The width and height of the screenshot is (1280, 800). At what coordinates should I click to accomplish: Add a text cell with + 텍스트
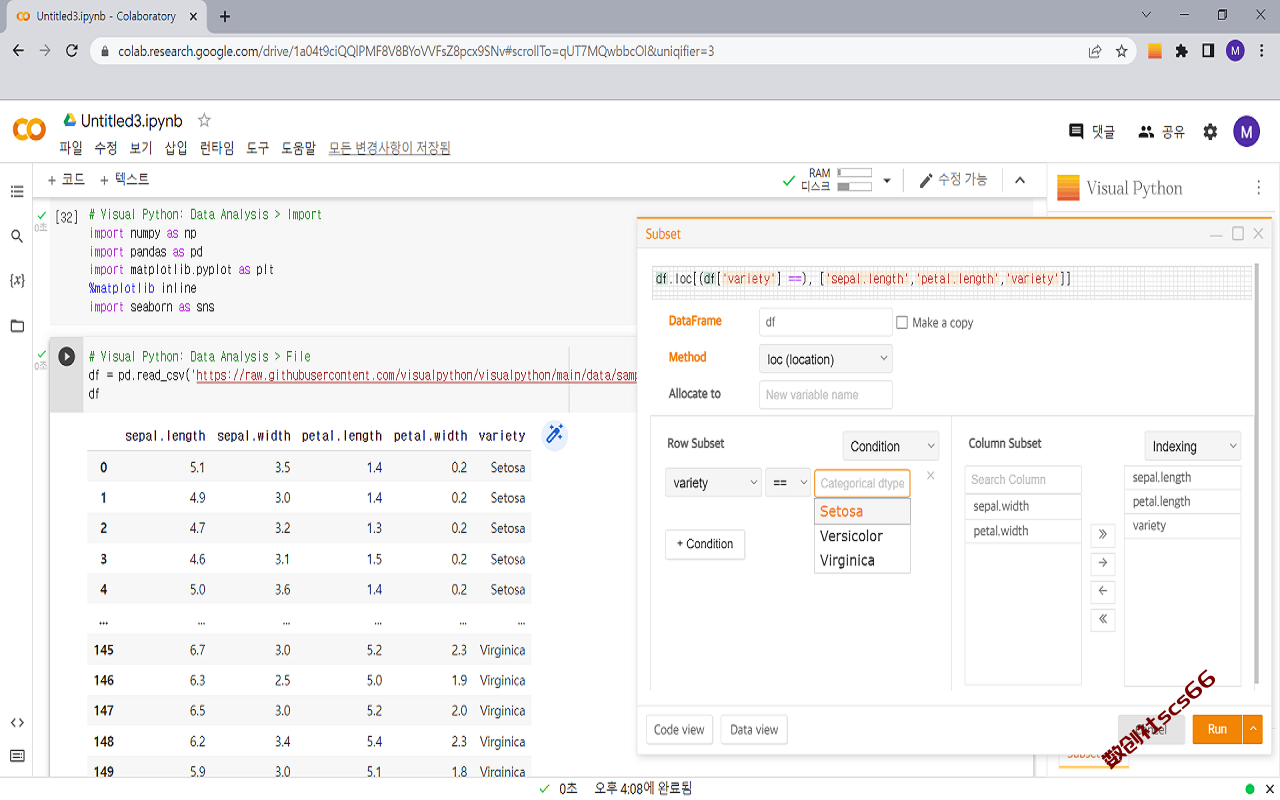tap(124, 179)
